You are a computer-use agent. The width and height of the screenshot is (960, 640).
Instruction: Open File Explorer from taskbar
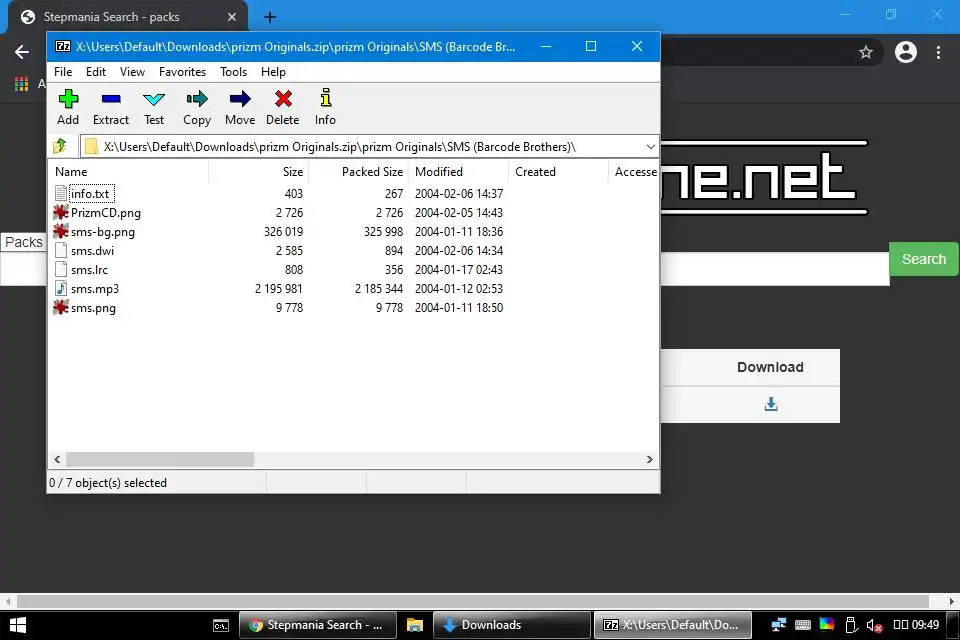414,625
